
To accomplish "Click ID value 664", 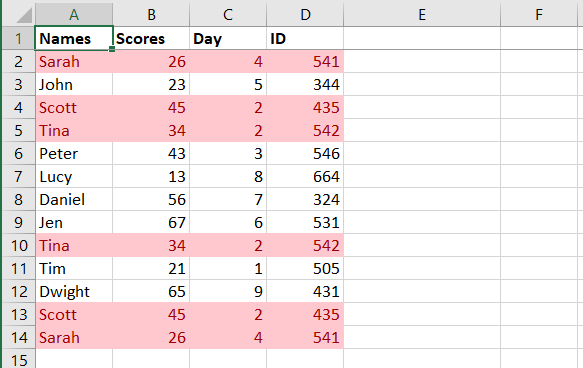I will 305,177.
